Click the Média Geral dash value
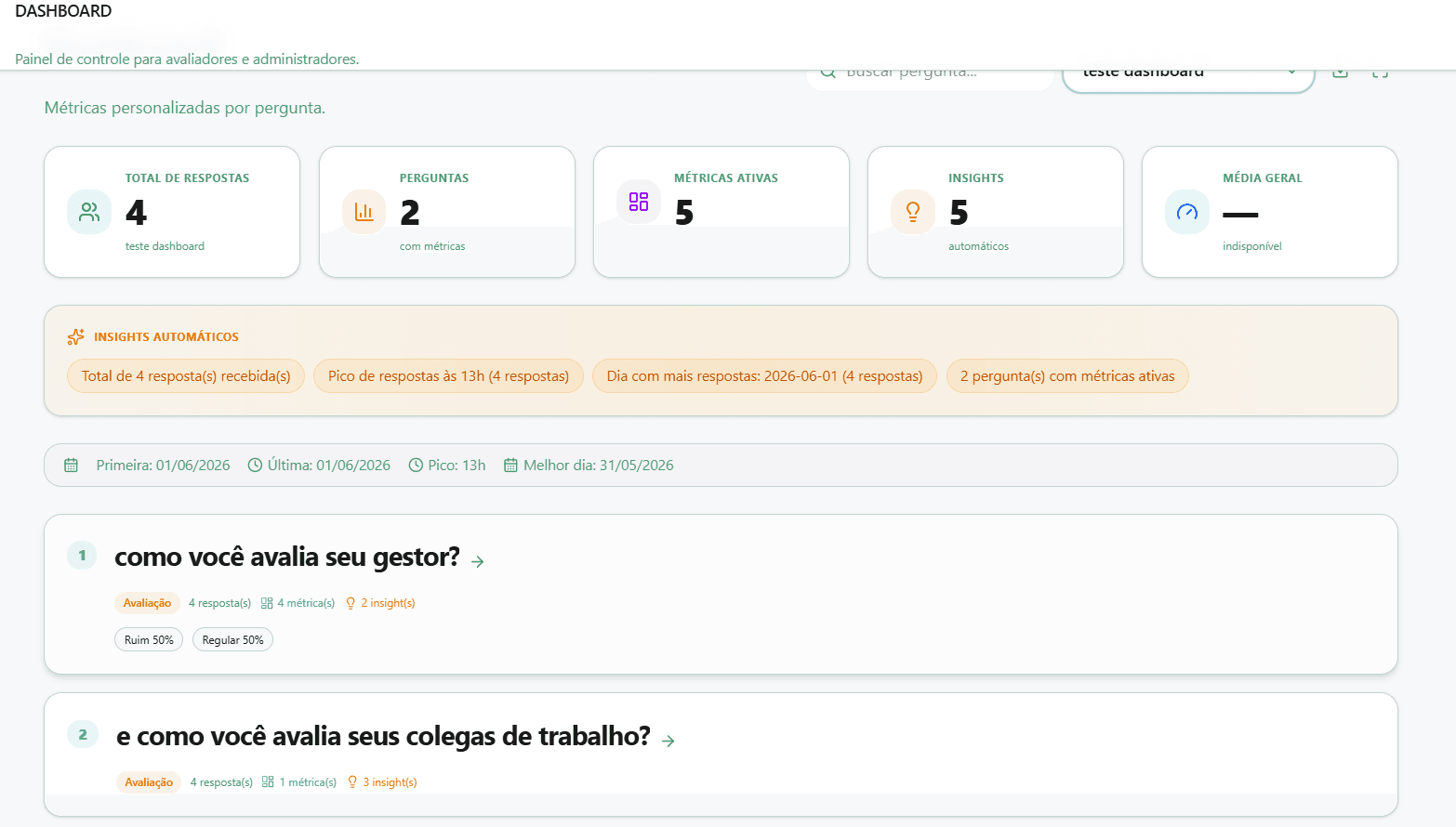The height and width of the screenshot is (827, 1456). 1240,214
